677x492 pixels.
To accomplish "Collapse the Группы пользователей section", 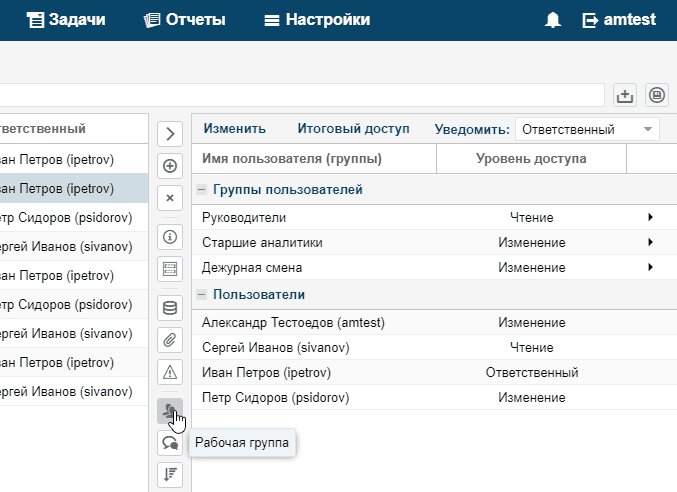I will pos(202,190).
